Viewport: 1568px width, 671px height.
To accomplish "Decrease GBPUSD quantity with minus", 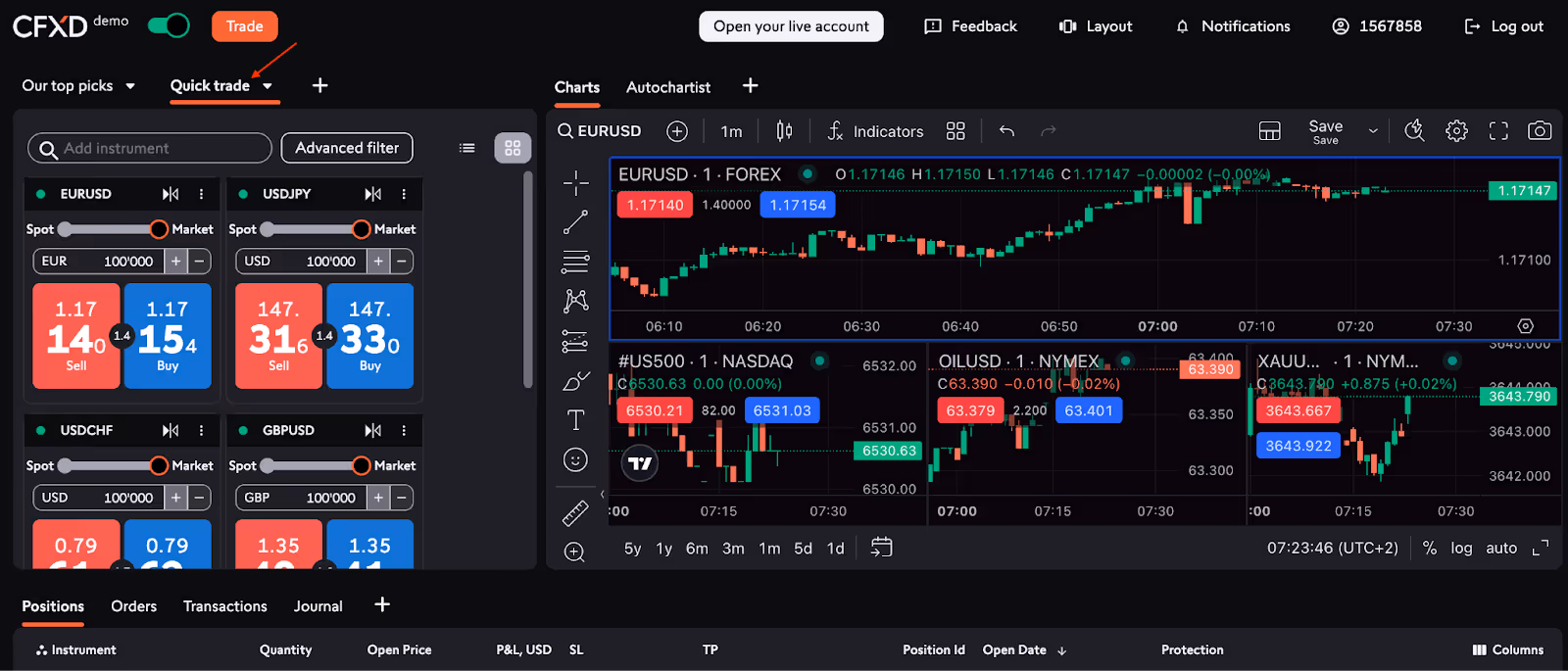I will pyautogui.click(x=402, y=498).
